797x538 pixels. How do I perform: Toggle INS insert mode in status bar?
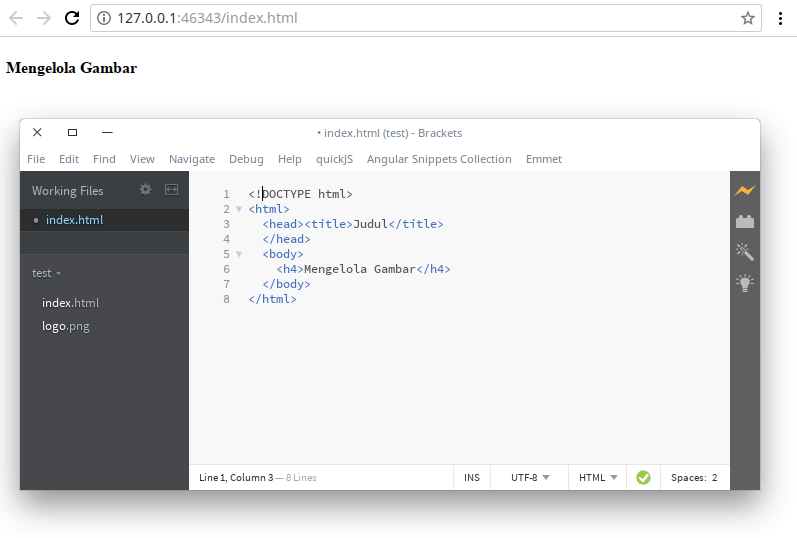[472, 477]
